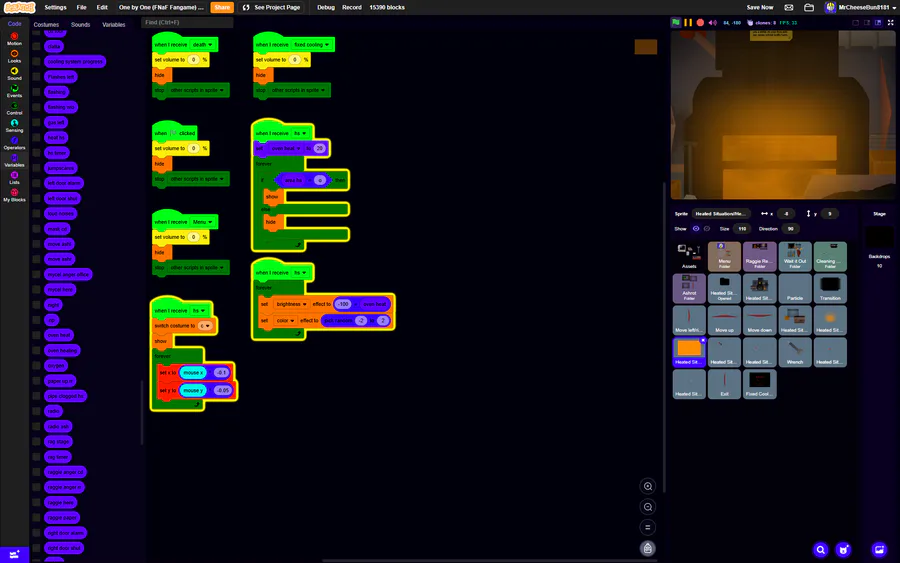Screen dimensions: 900x563
Task: Zoom out on the code workspace
Action: coord(647,507)
